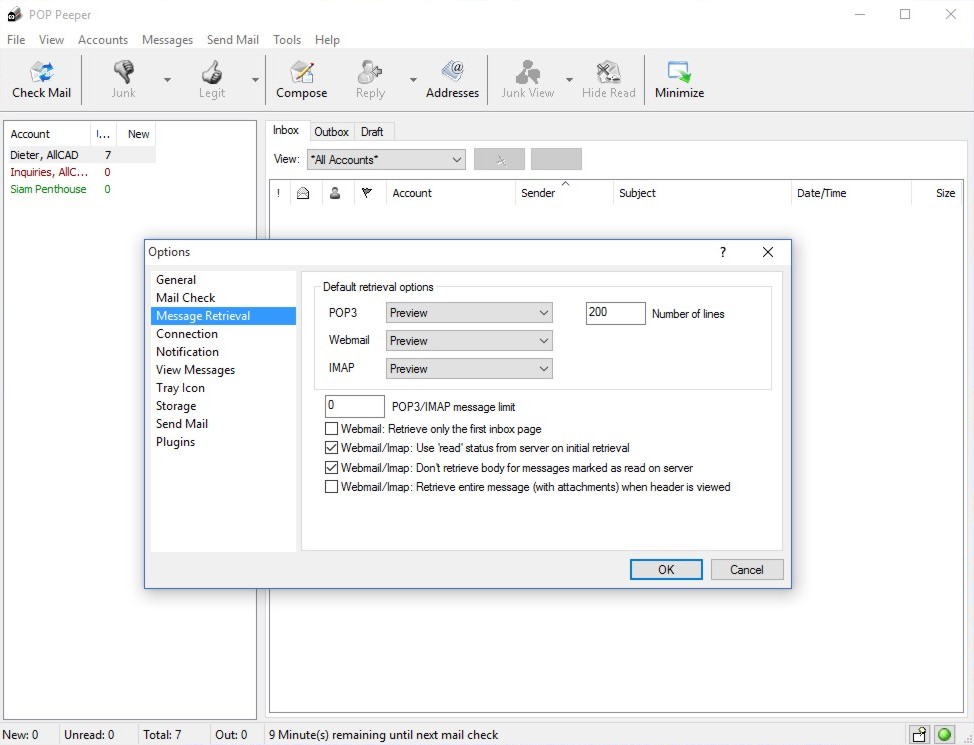Open the Tools menu

coord(287,40)
